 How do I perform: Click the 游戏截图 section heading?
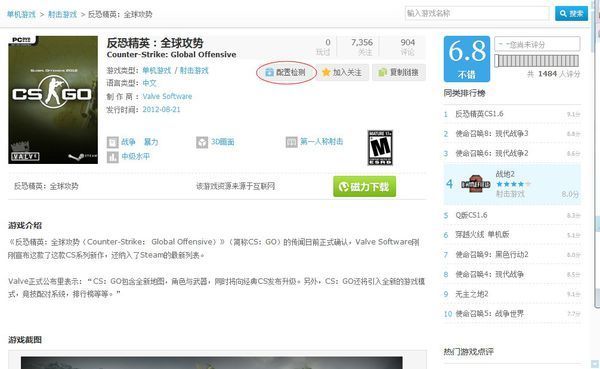coord(25,340)
